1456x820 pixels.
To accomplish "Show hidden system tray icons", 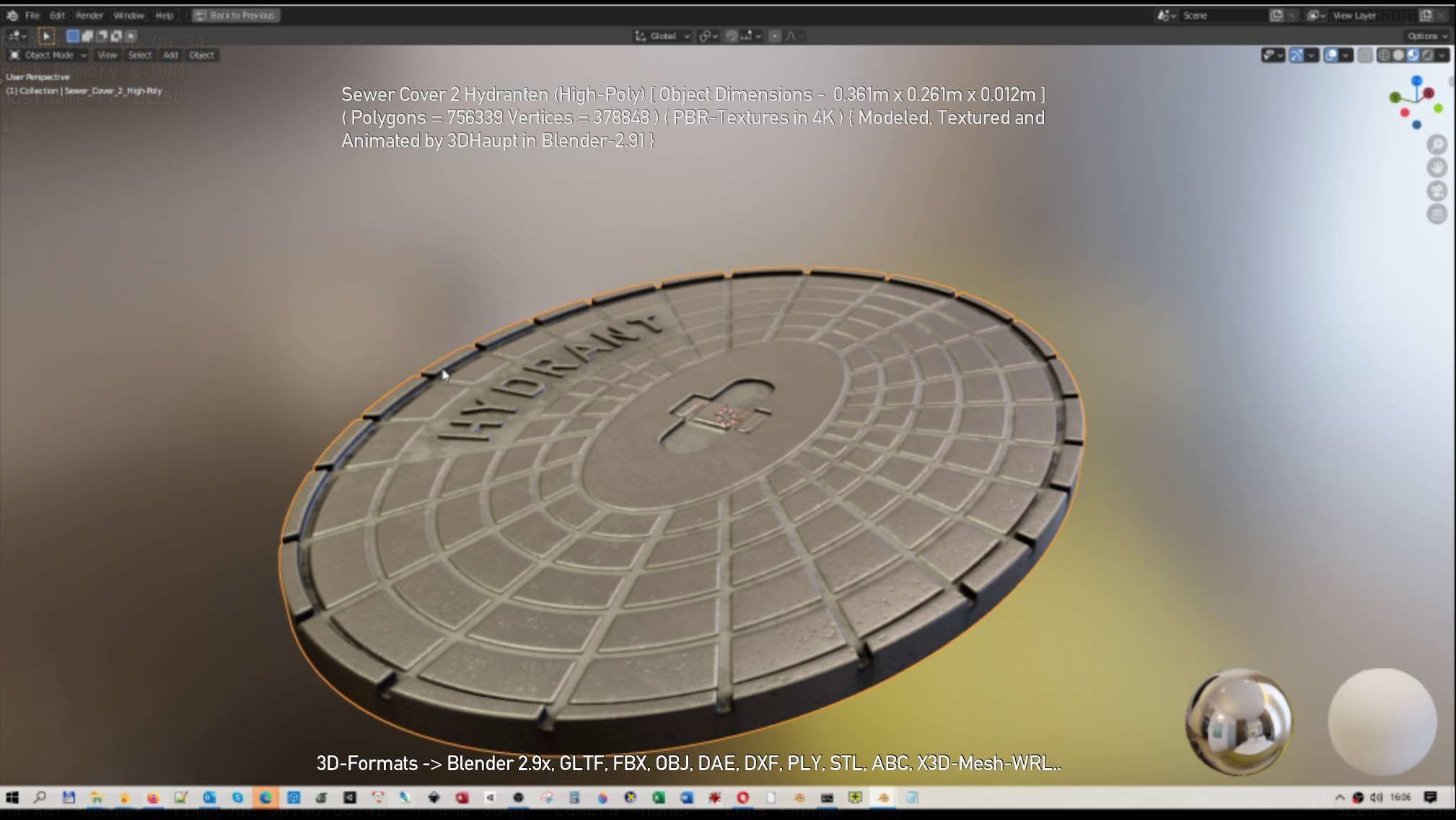I will [x=1340, y=797].
